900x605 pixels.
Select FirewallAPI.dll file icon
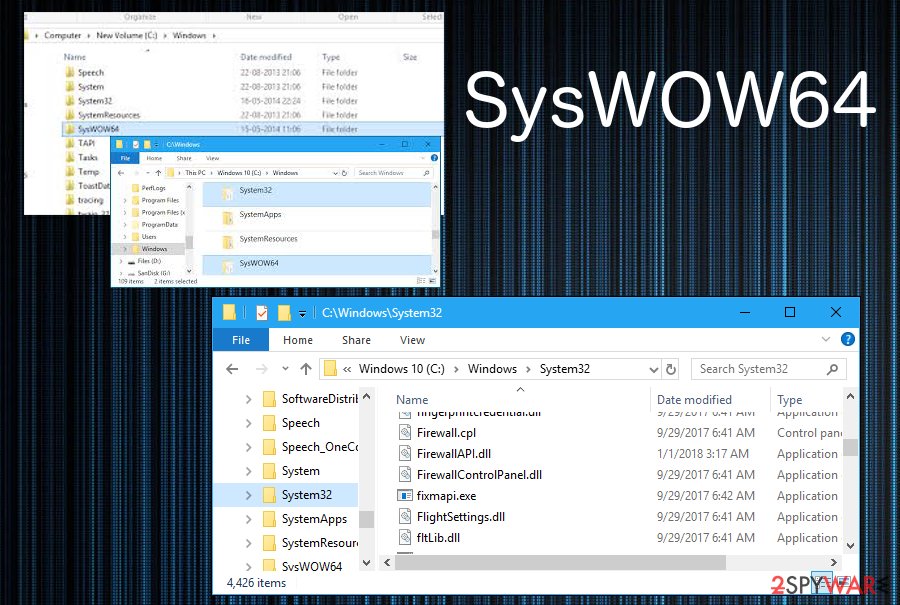point(405,453)
